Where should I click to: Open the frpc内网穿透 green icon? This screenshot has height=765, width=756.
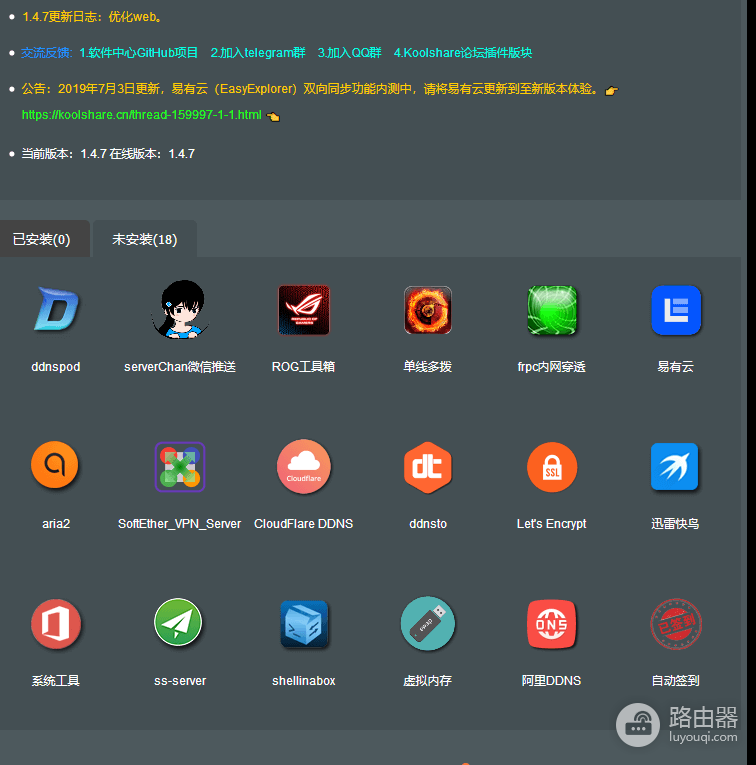(x=552, y=310)
